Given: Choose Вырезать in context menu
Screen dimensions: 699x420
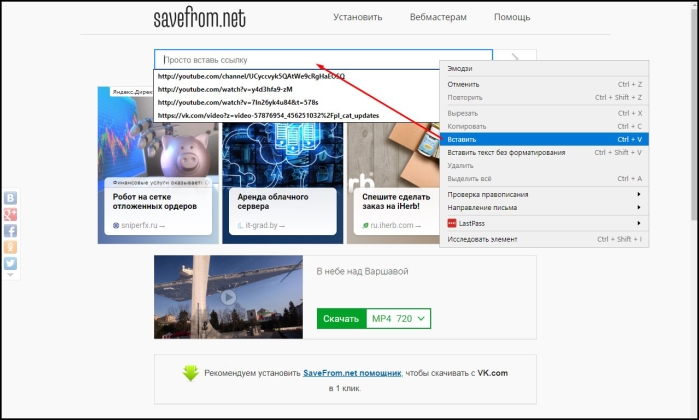Looking at the screenshot, I should (544, 113).
